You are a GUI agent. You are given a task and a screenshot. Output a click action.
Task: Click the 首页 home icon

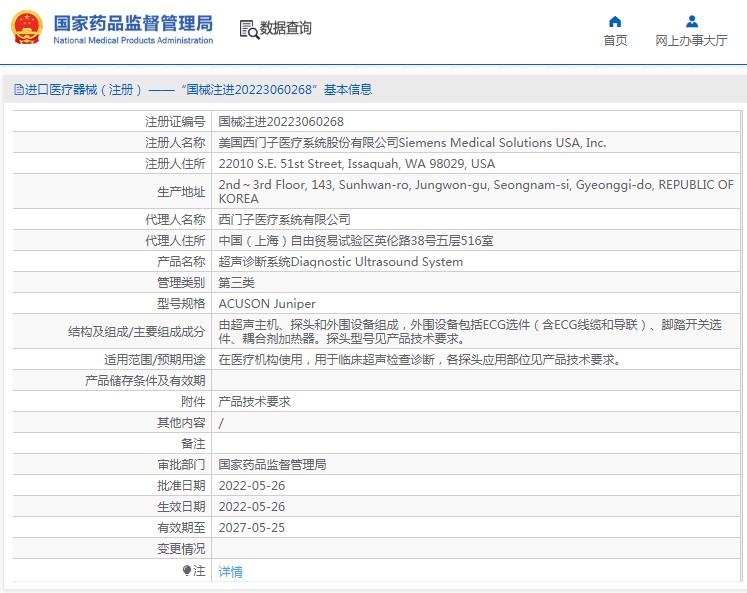click(x=615, y=21)
